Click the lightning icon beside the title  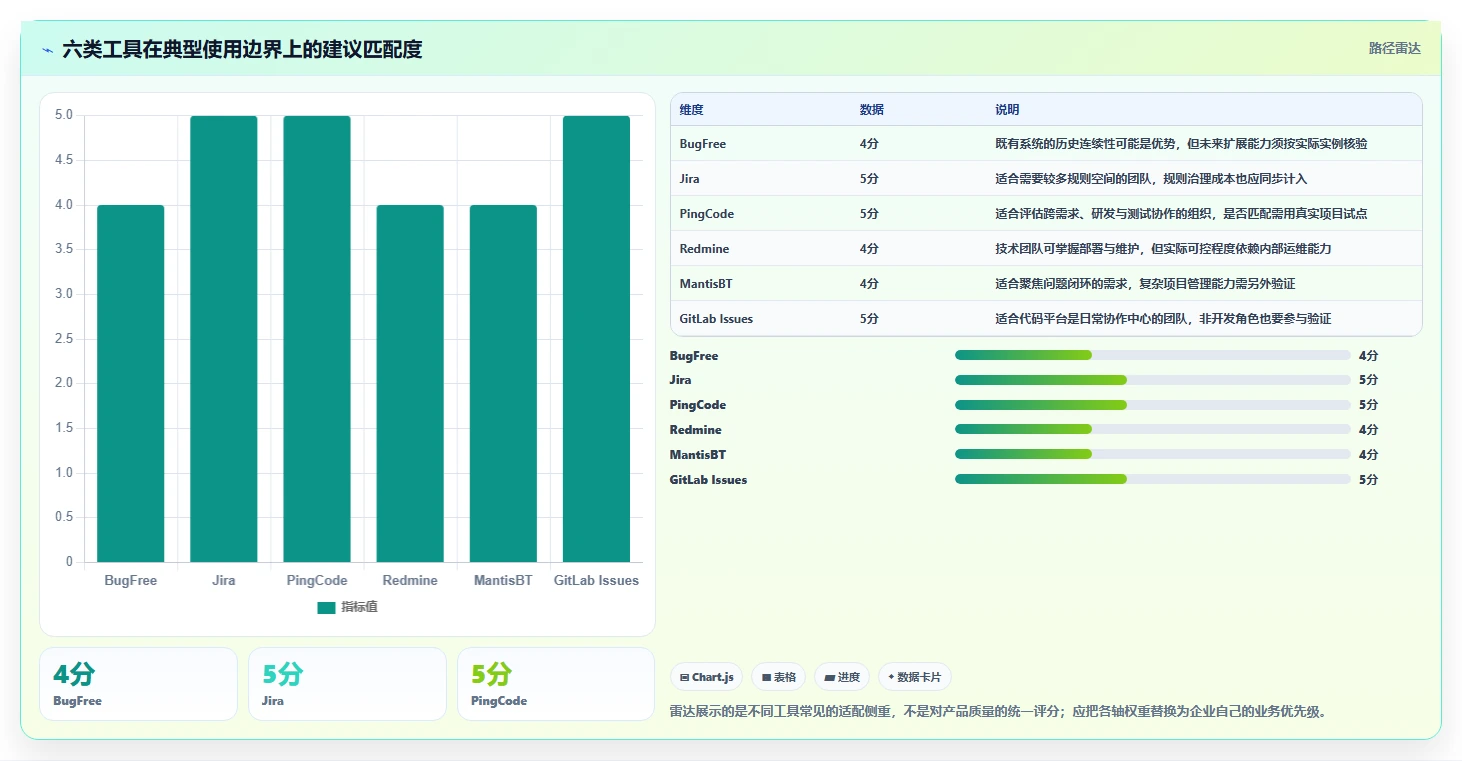[48, 49]
